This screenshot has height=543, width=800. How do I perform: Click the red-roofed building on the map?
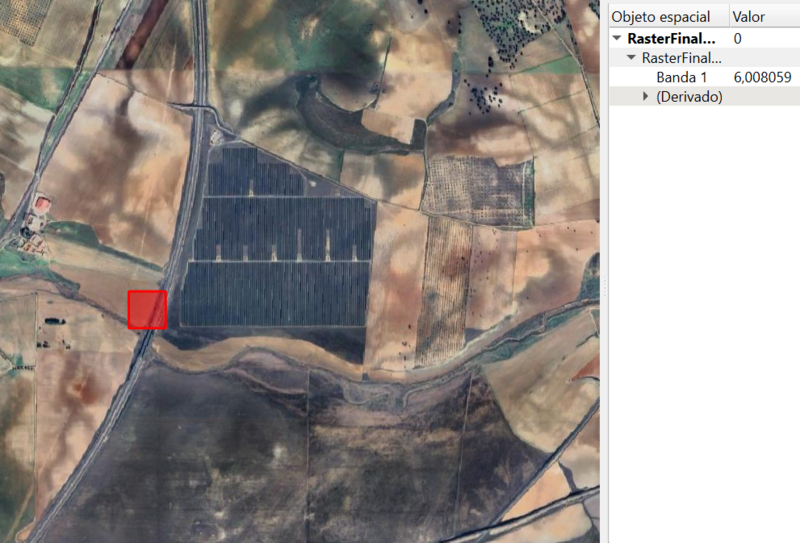coord(41,204)
